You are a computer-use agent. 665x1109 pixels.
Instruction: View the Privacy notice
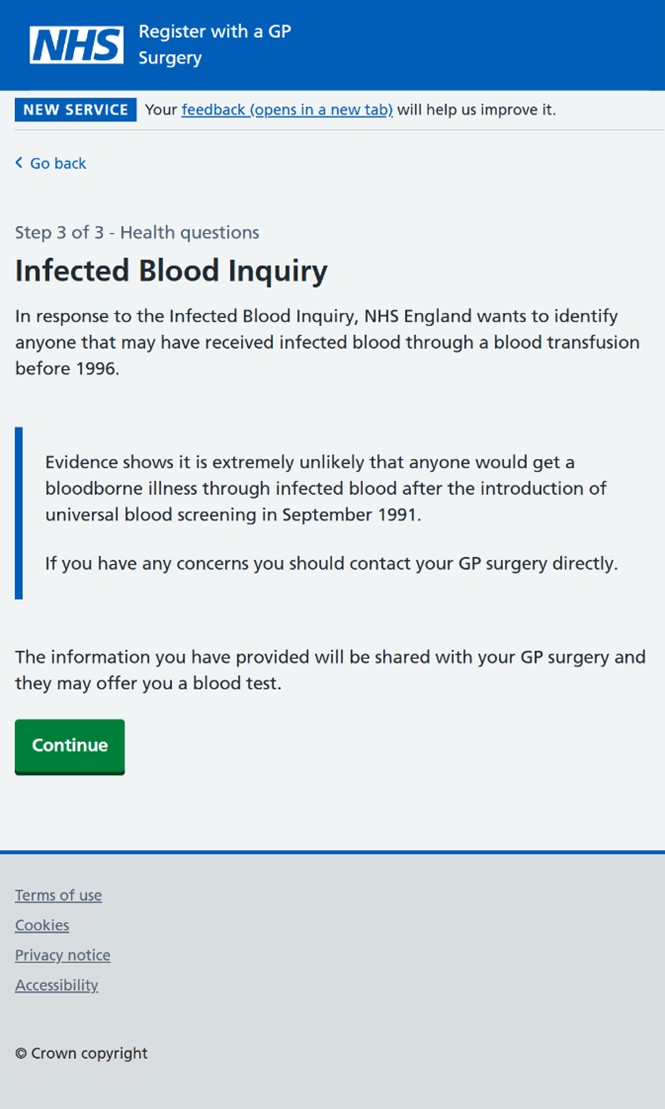(x=62, y=955)
